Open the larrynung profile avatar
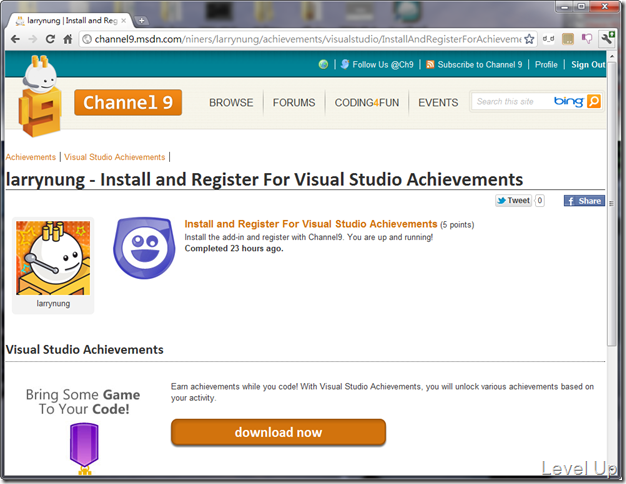This screenshot has width=626, height=484. pyautogui.click(x=53, y=258)
